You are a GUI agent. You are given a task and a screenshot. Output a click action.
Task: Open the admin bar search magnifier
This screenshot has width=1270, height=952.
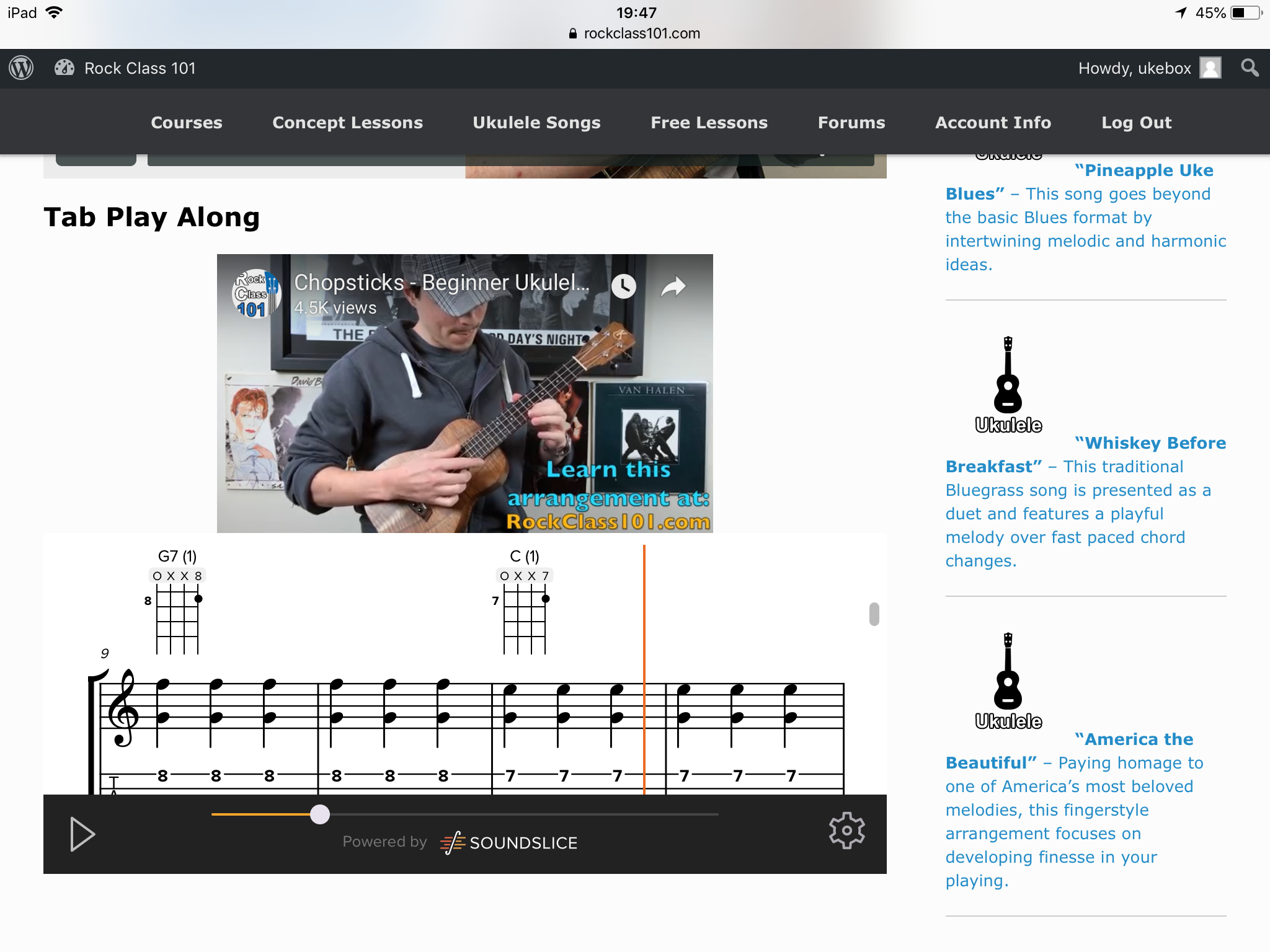1250,68
